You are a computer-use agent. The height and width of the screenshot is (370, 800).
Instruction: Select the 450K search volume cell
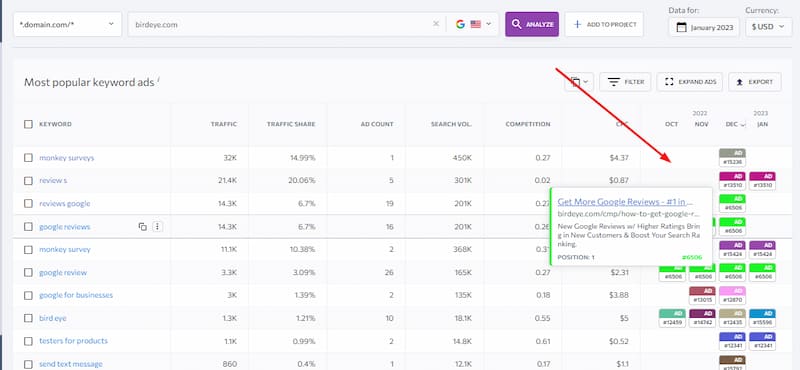coord(462,158)
